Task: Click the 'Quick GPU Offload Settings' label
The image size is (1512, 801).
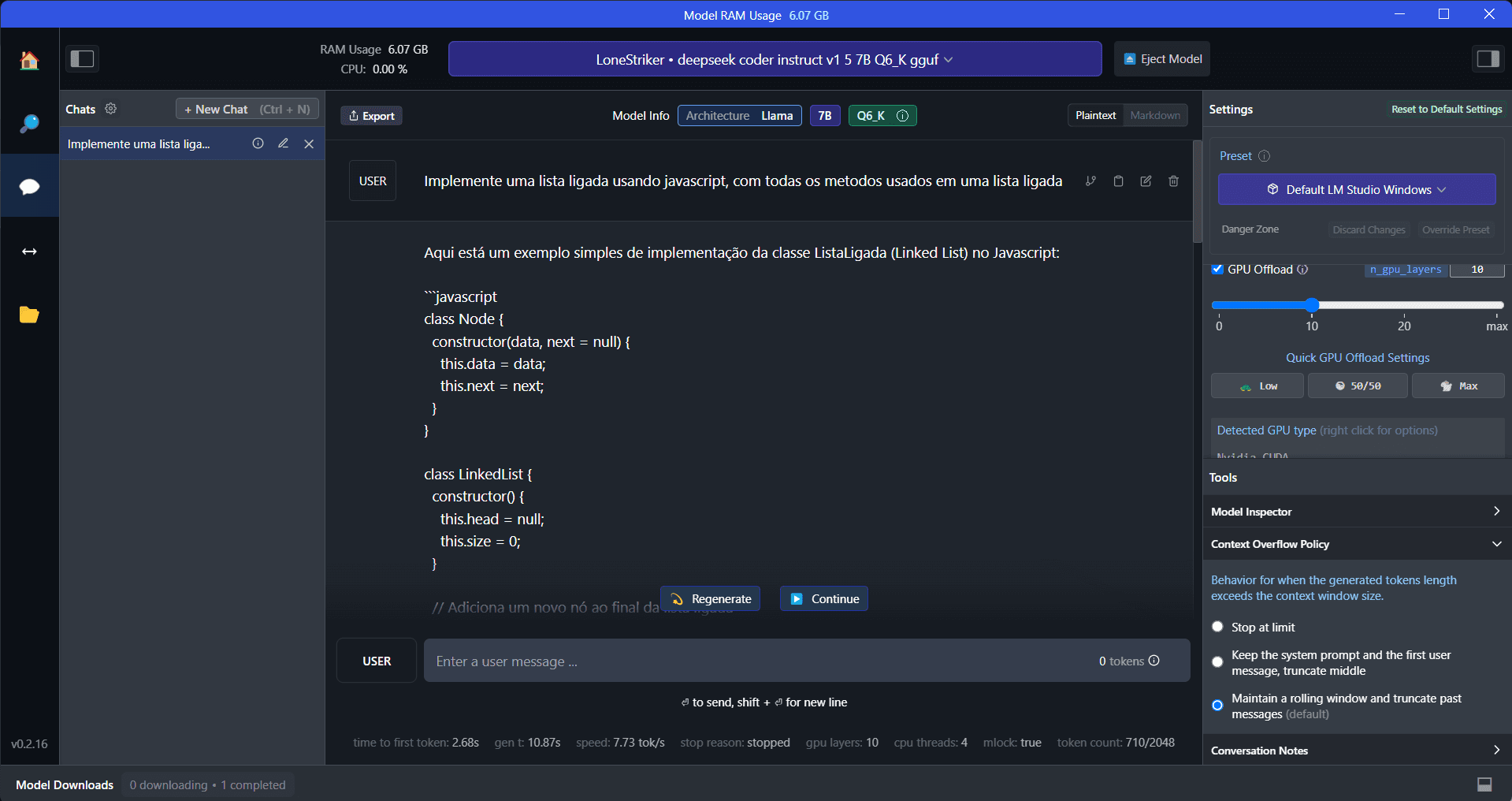Action: pyautogui.click(x=1358, y=358)
